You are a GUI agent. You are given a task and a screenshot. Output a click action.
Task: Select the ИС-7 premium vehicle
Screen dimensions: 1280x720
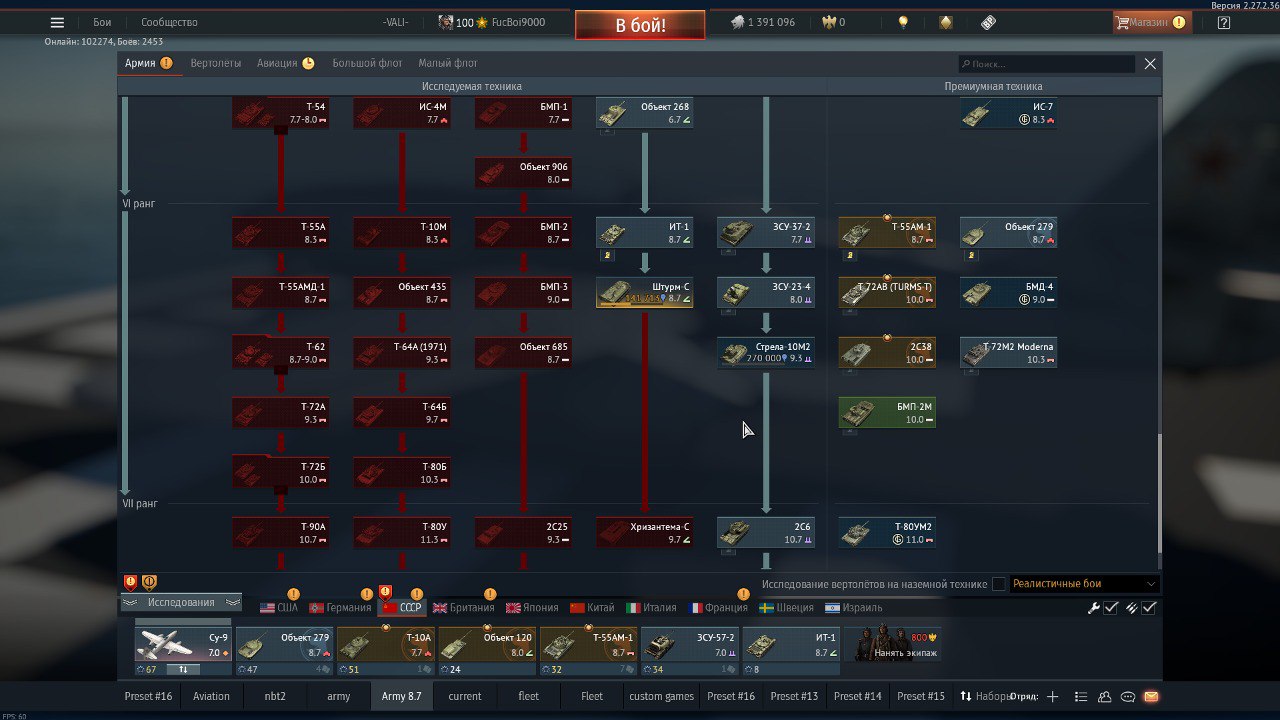click(x=1008, y=112)
